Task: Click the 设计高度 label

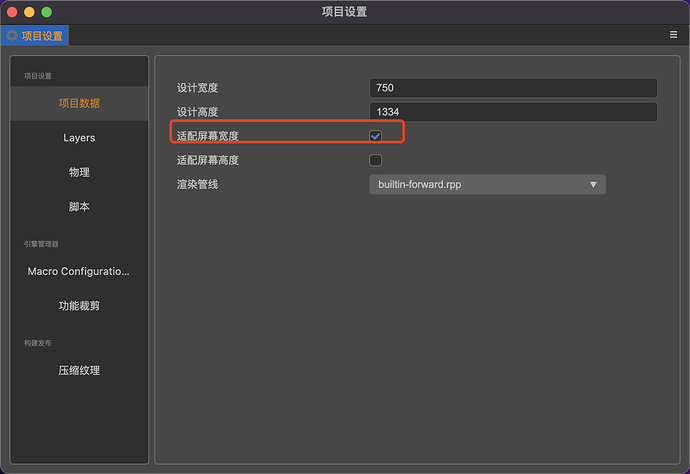Action: coord(197,112)
